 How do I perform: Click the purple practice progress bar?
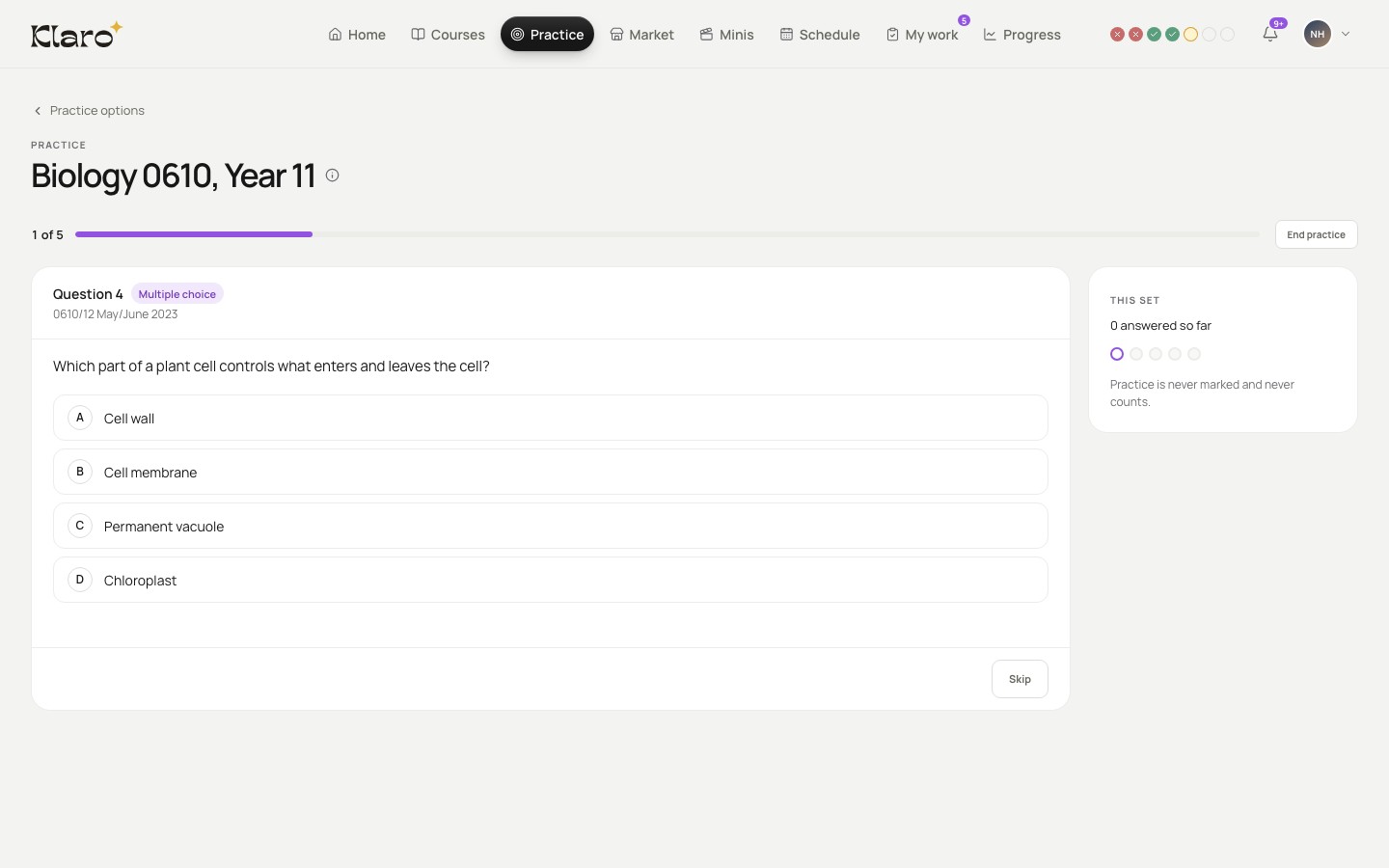point(194,234)
